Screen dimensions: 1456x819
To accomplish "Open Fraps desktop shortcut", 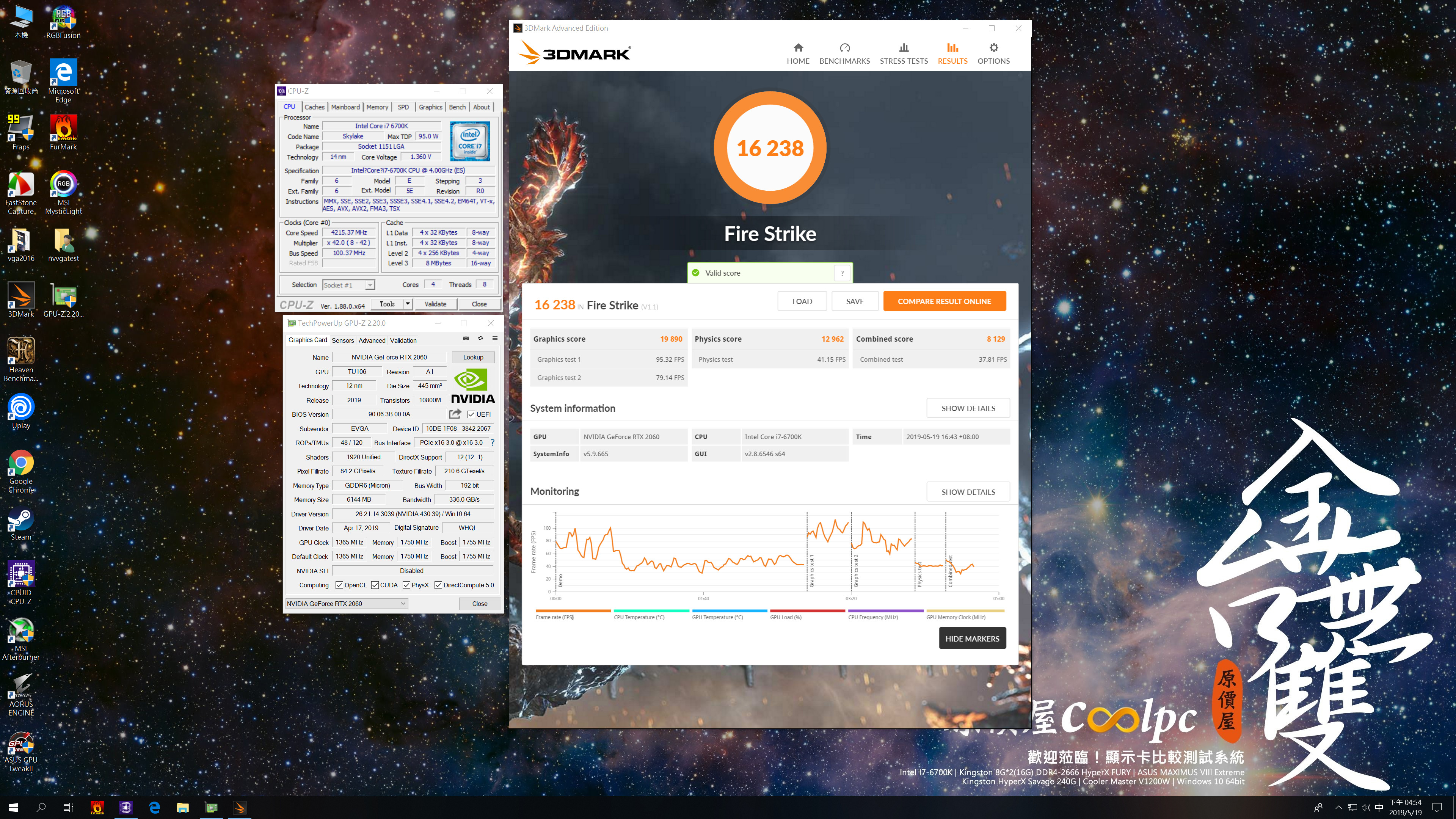I will (x=21, y=133).
